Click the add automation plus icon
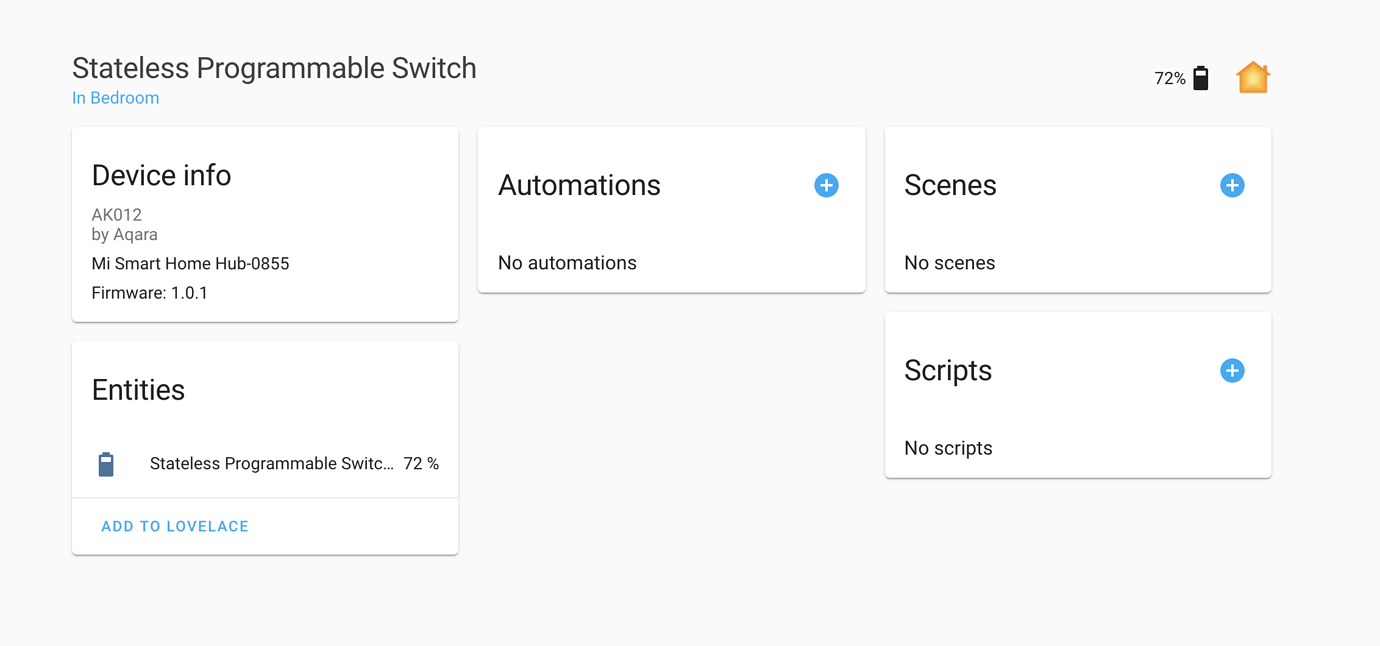1380x646 pixels. click(x=826, y=185)
